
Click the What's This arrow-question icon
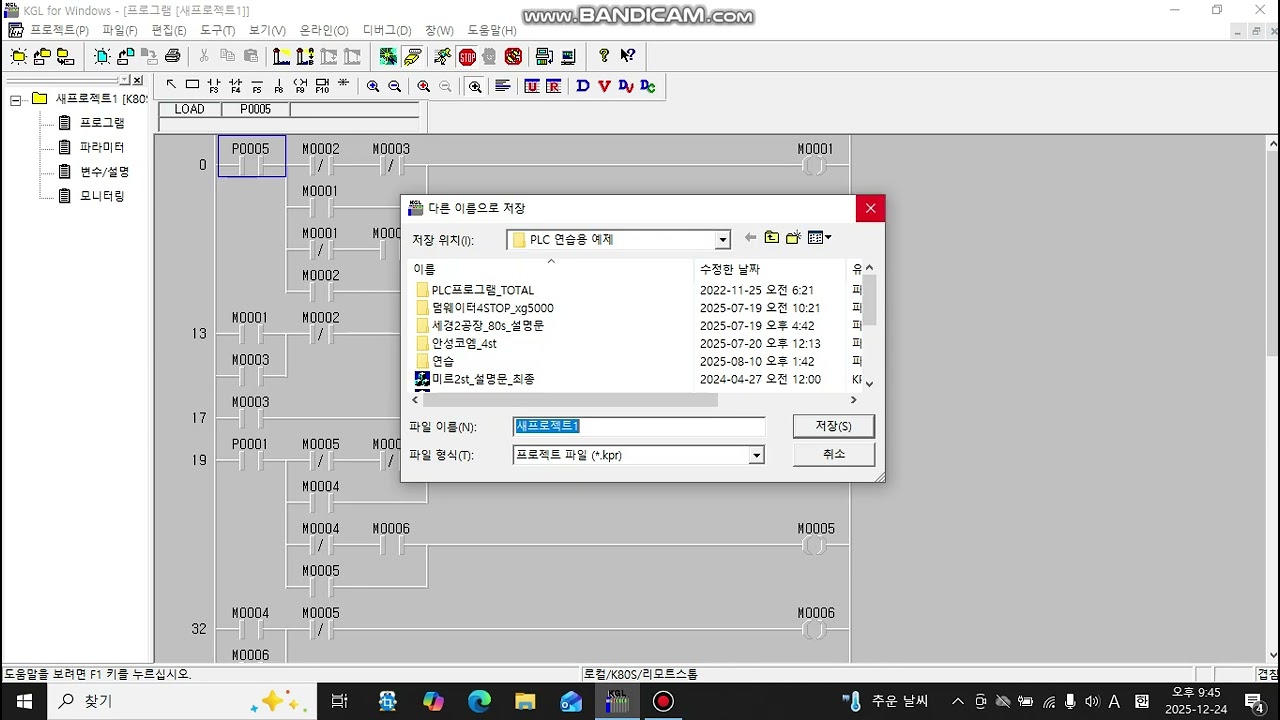[x=628, y=56]
